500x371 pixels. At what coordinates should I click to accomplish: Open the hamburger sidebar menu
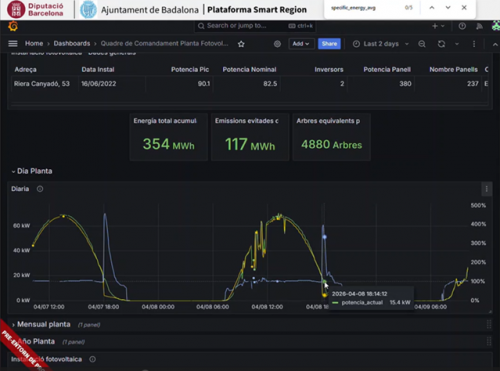pyautogui.click(x=13, y=44)
